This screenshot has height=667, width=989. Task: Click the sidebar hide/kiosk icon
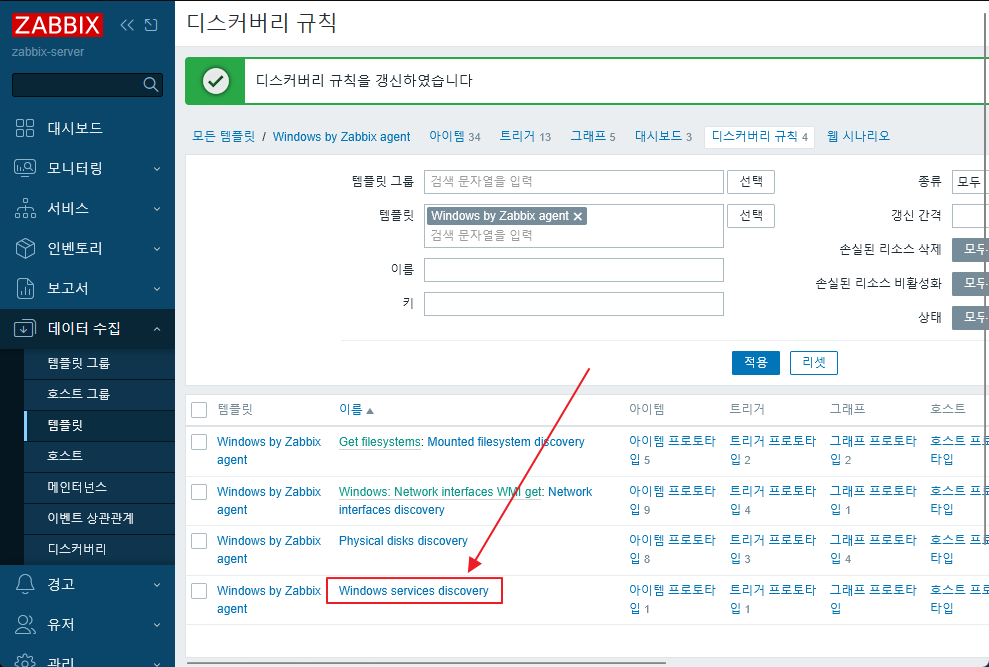(151, 25)
